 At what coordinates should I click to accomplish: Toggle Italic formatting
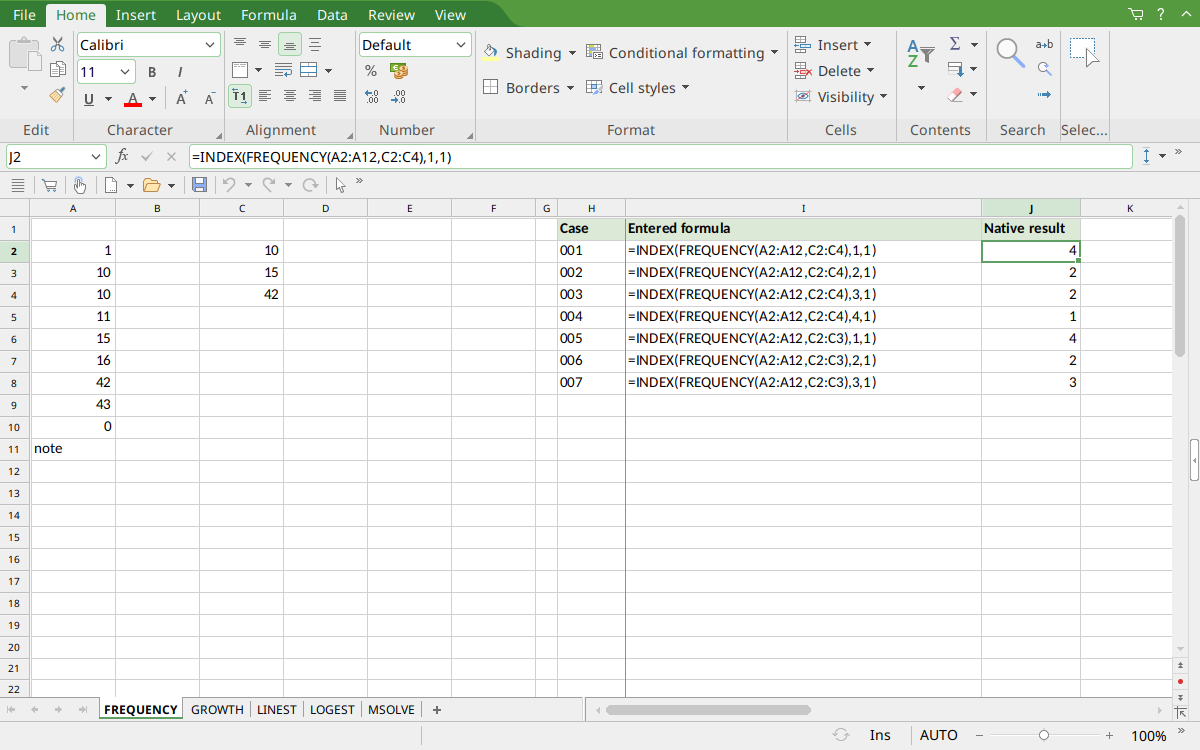coord(180,72)
